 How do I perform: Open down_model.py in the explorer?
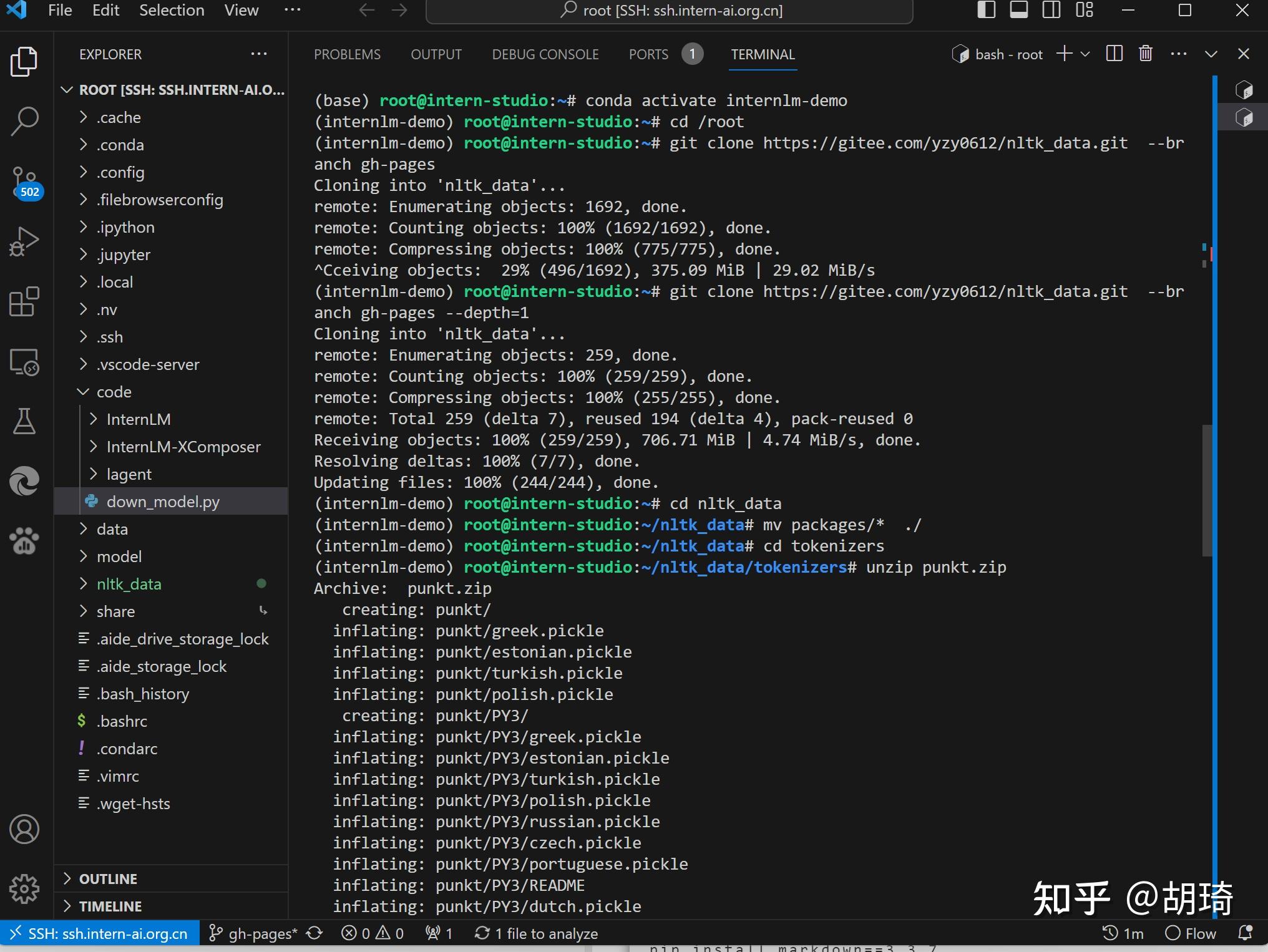coord(162,502)
